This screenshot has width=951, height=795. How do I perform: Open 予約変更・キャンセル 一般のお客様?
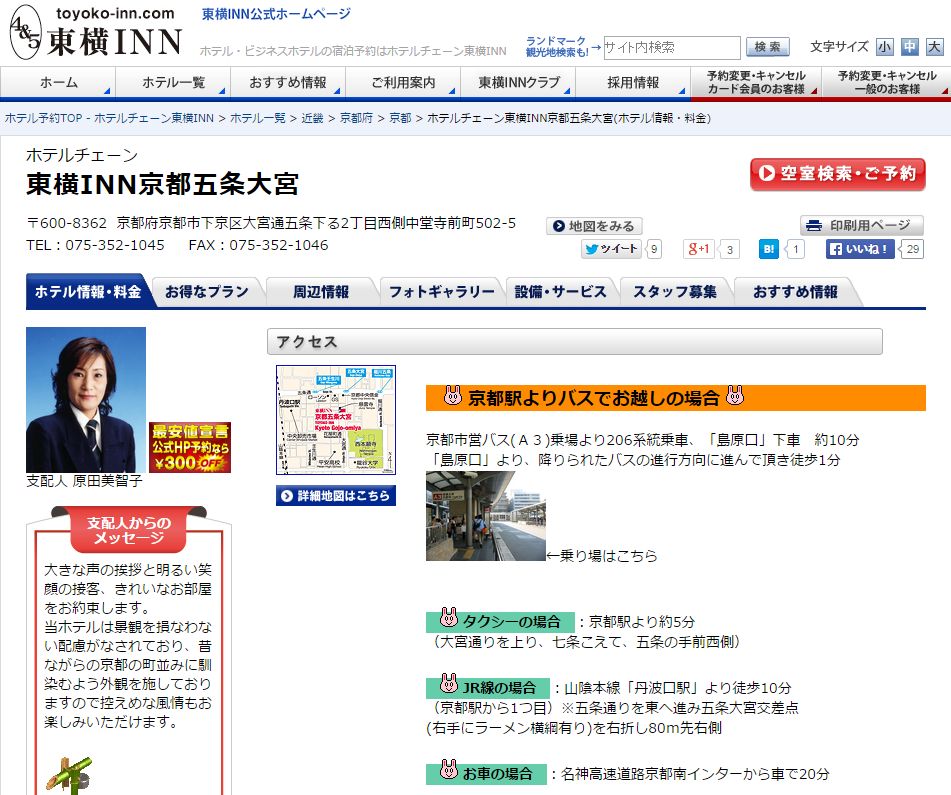(x=887, y=82)
